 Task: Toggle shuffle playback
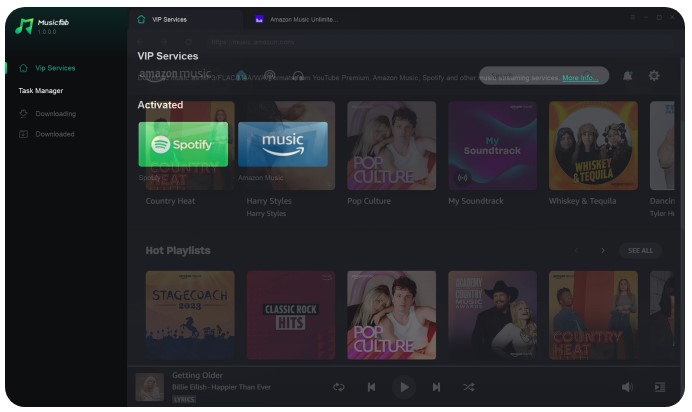(469, 387)
